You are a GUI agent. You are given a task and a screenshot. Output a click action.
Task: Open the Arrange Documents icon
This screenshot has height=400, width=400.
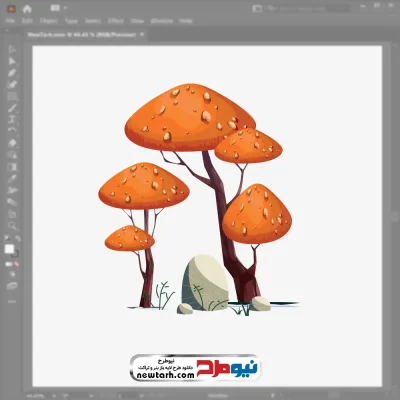pyautogui.click(x=54, y=8)
